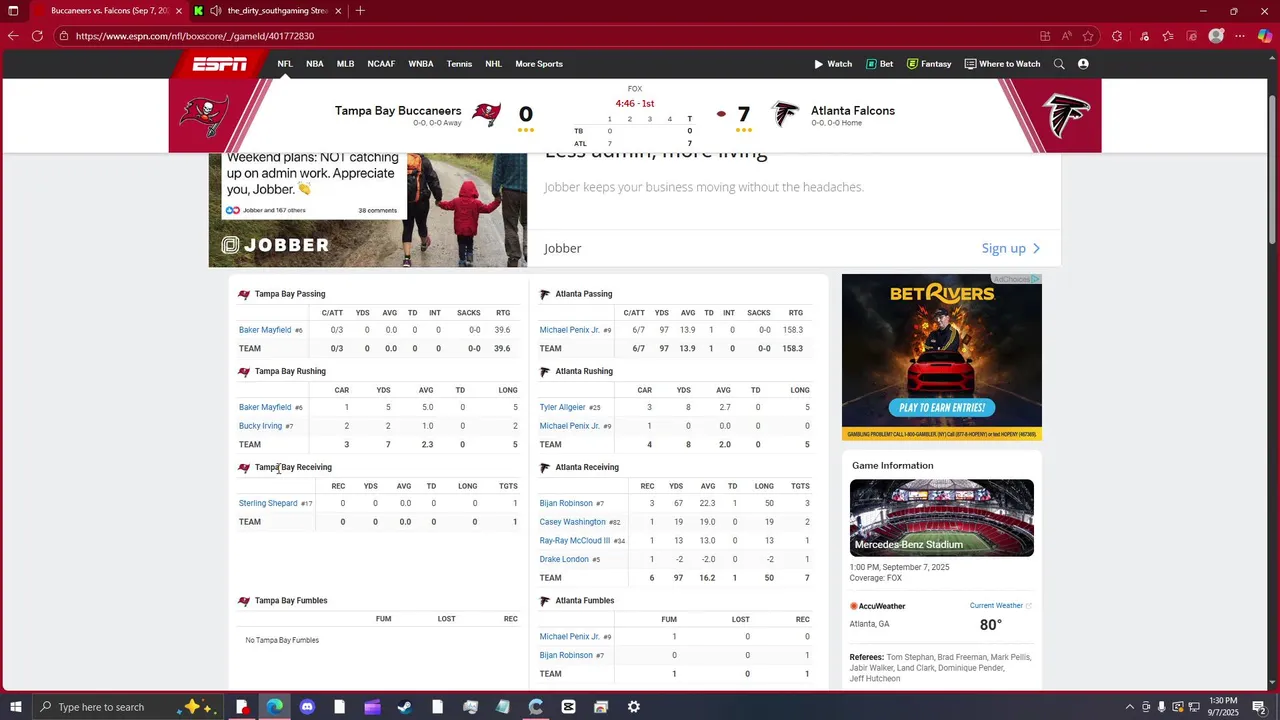Expand More Sports menu
Viewport: 1280px width, 720px height.
(539, 64)
